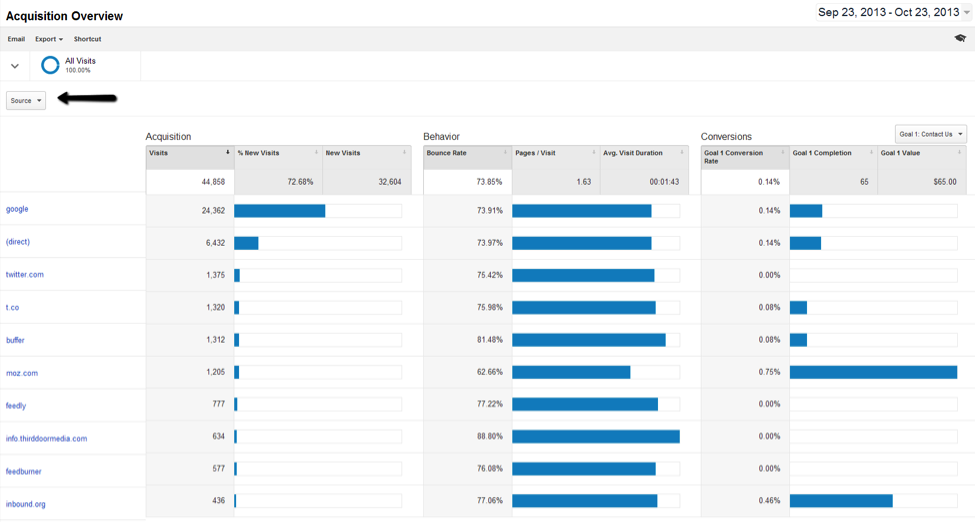The width and height of the screenshot is (975, 523).
Task: Click the All Visits segment circle icon
Action: click(x=50, y=65)
